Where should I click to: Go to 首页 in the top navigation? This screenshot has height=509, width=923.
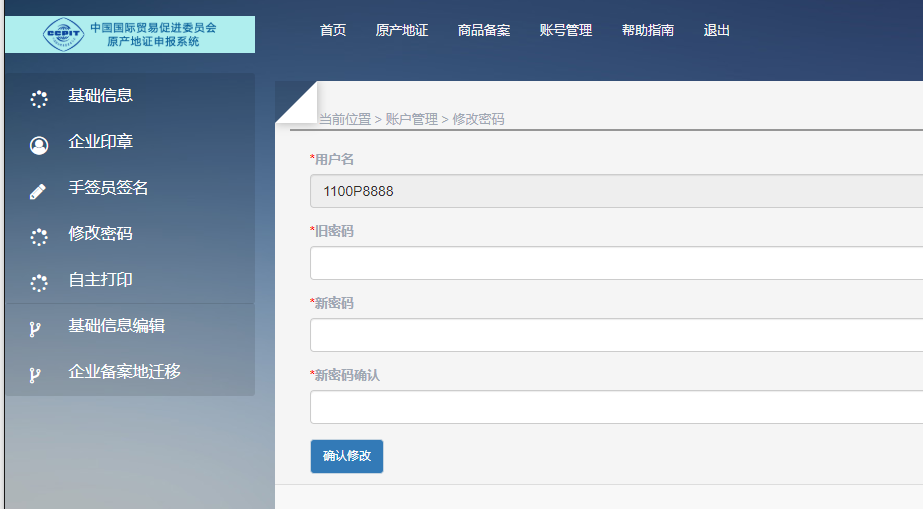tap(333, 30)
